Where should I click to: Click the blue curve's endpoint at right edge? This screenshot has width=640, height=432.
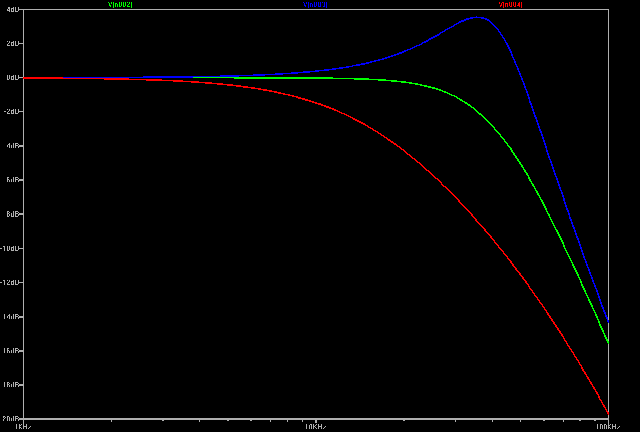point(609,320)
